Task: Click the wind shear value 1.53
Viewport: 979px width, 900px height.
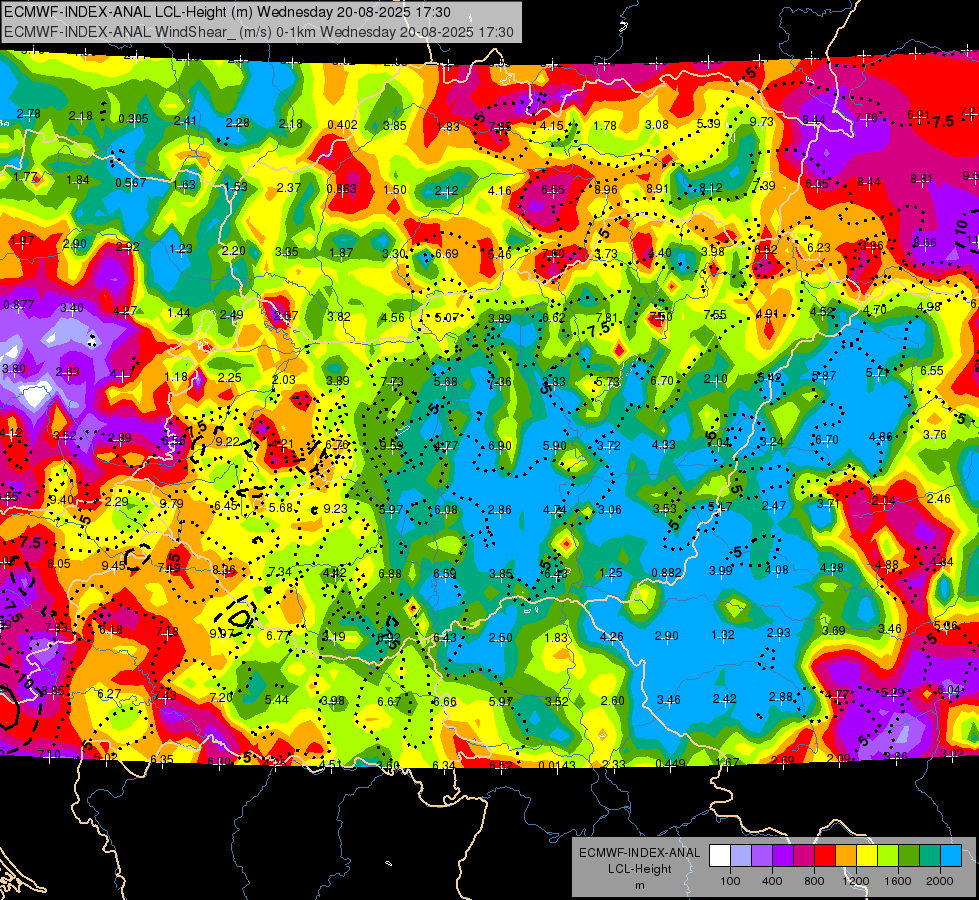Action: (x=236, y=187)
